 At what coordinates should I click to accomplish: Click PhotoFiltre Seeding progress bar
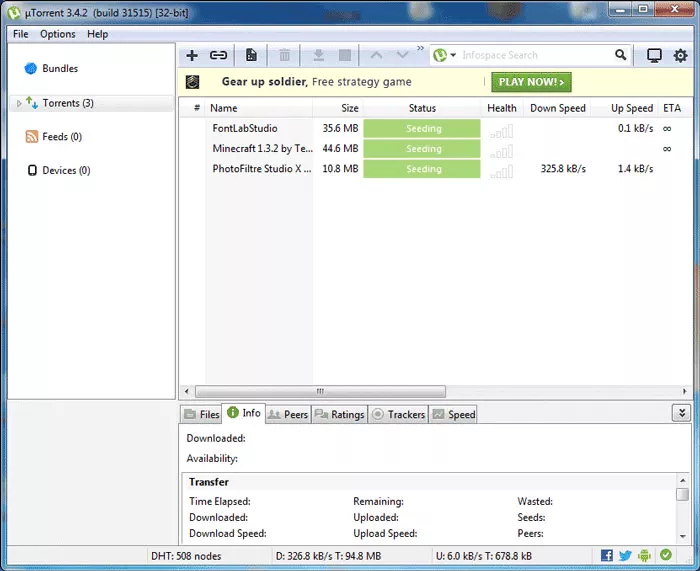(x=422, y=169)
